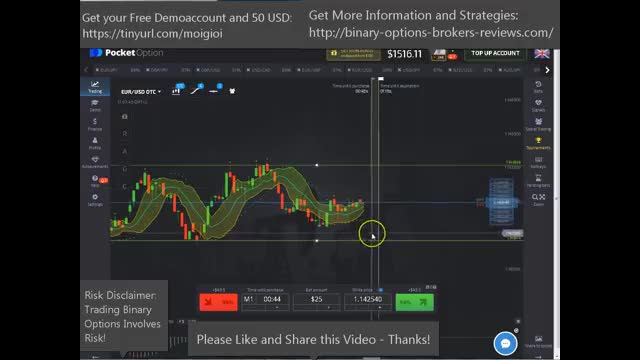Open the drawing tools line icon

click(195, 91)
